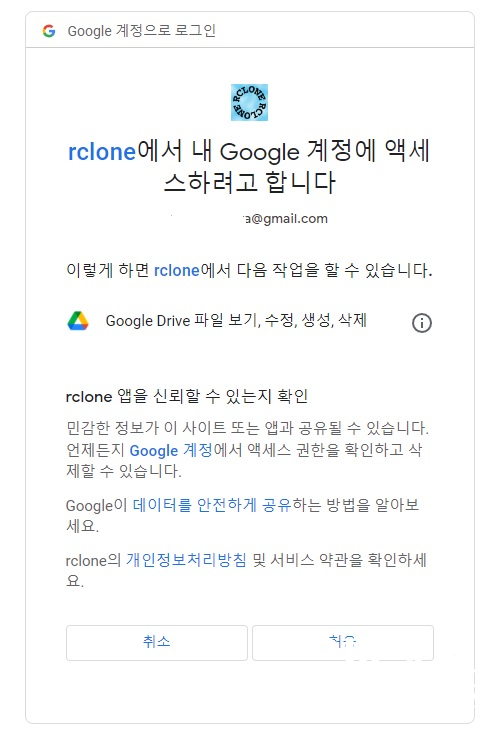The image size is (499, 730).
Task: Click the '서비스 약관' text
Action: tap(292, 560)
